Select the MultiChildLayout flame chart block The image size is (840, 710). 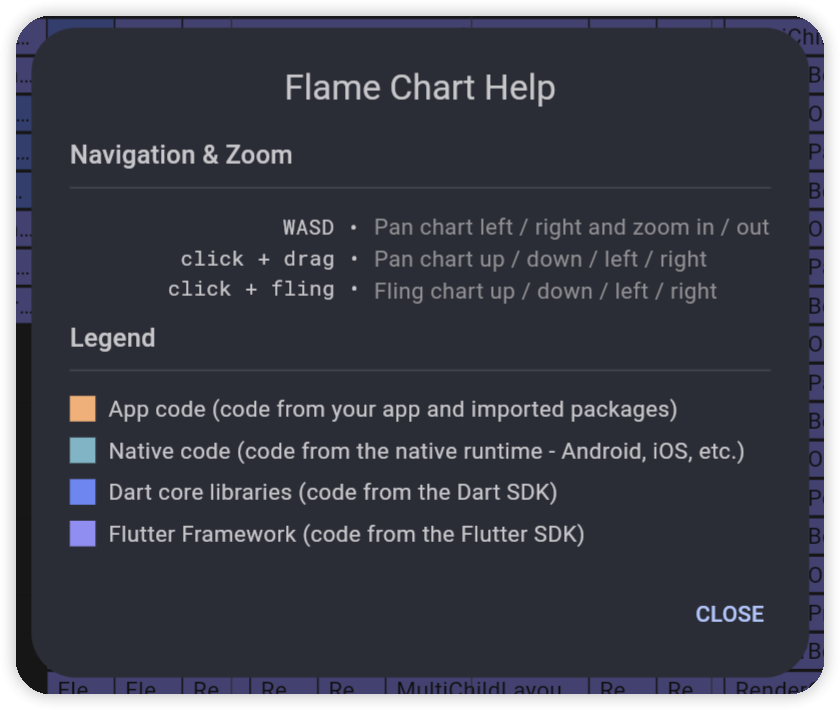(x=487, y=691)
